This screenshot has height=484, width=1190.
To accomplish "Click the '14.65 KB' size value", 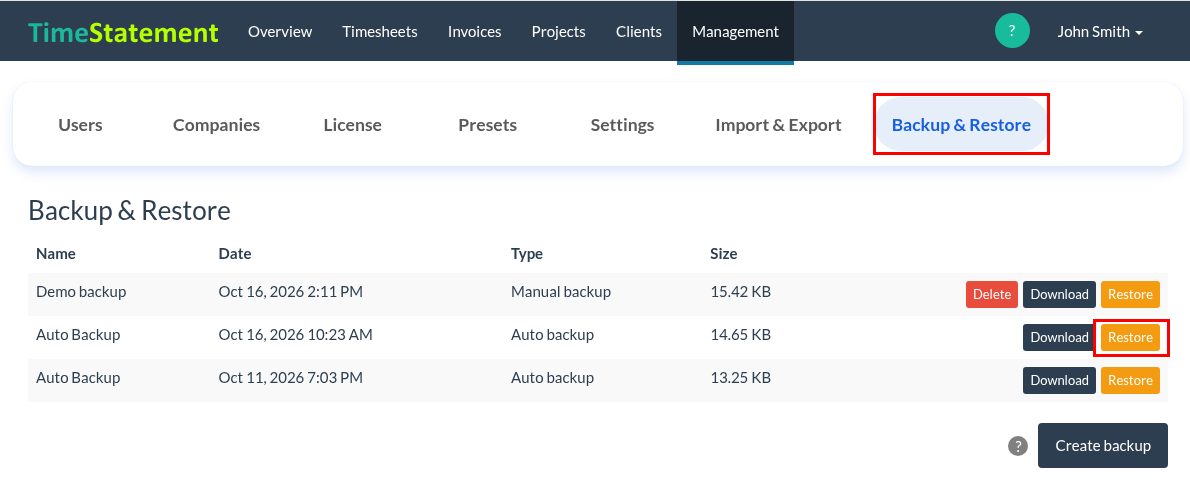I will pos(740,335).
